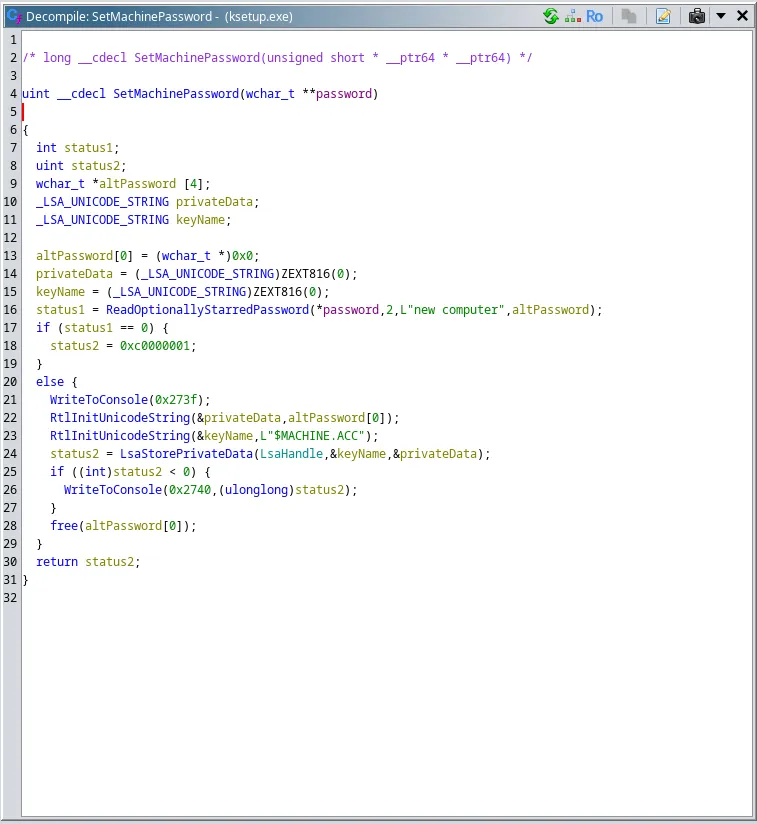Image resolution: width=757 pixels, height=824 pixels.
Task: Click the 0xc0000001 status constant
Action: pos(158,346)
